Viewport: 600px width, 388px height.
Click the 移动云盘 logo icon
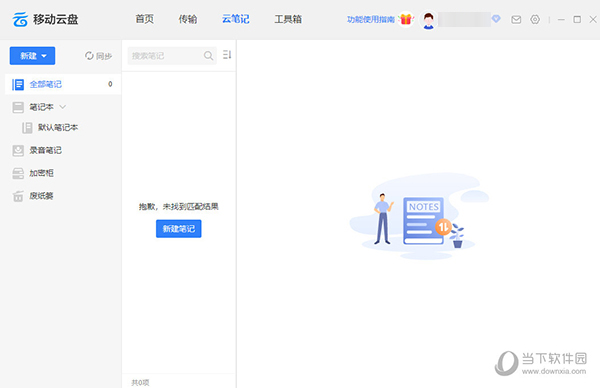point(20,19)
